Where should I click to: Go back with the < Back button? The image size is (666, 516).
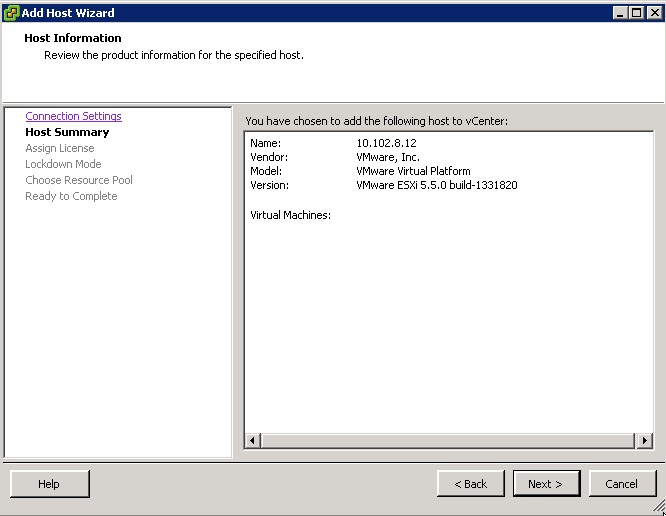470,484
